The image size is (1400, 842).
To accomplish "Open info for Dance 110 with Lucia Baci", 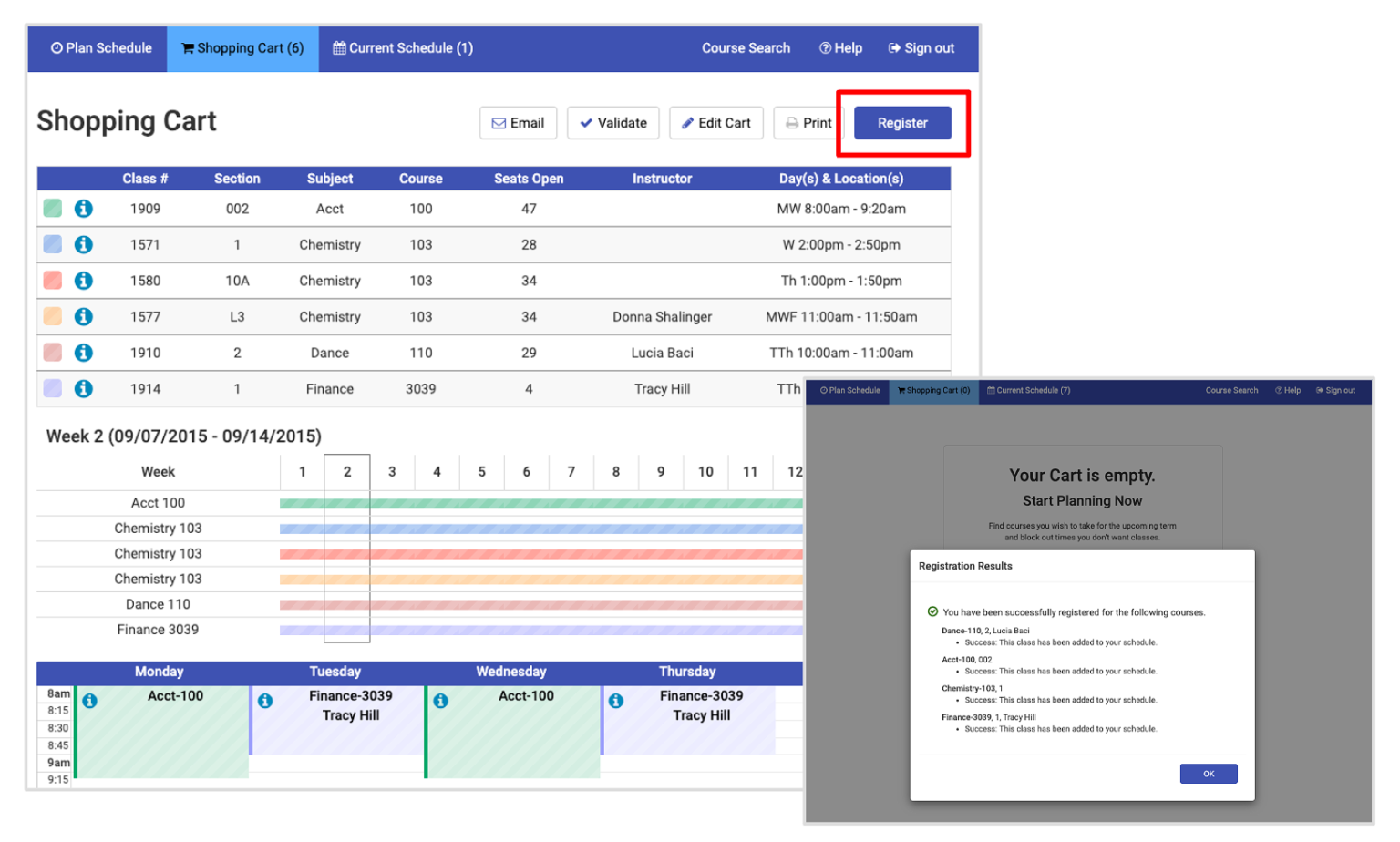I will tap(83, 353).
